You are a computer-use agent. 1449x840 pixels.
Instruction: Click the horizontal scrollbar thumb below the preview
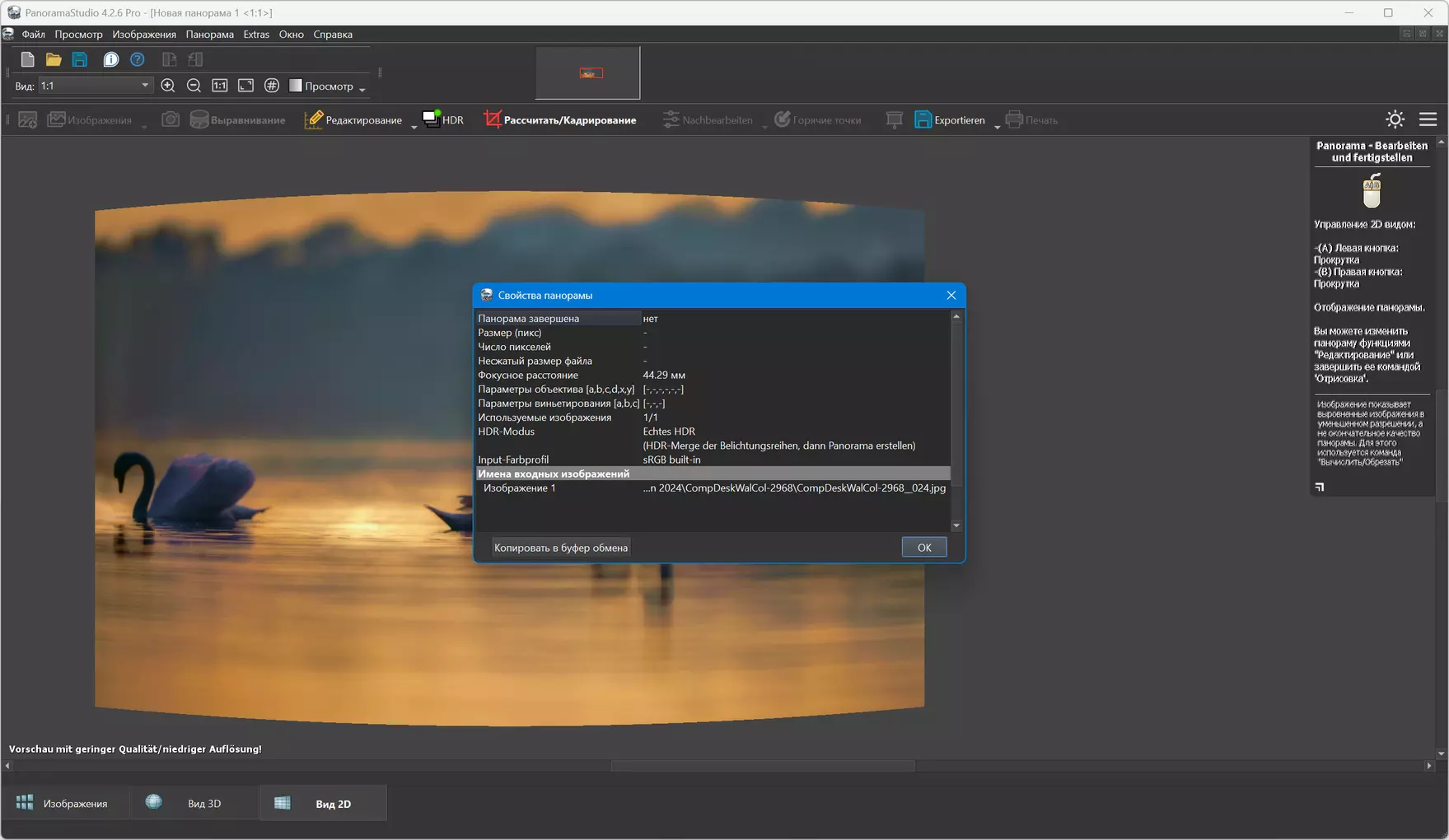(x=763, y=766)
